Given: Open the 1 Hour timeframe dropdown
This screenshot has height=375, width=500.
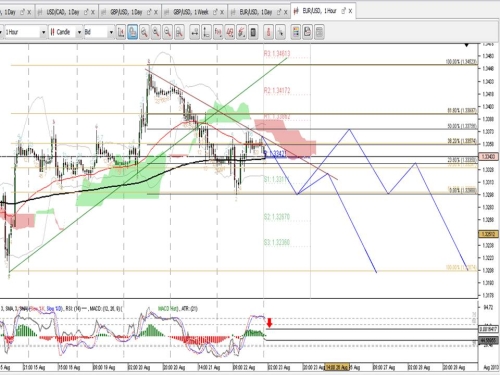Looking at the screenshot, I should [43, 32].
